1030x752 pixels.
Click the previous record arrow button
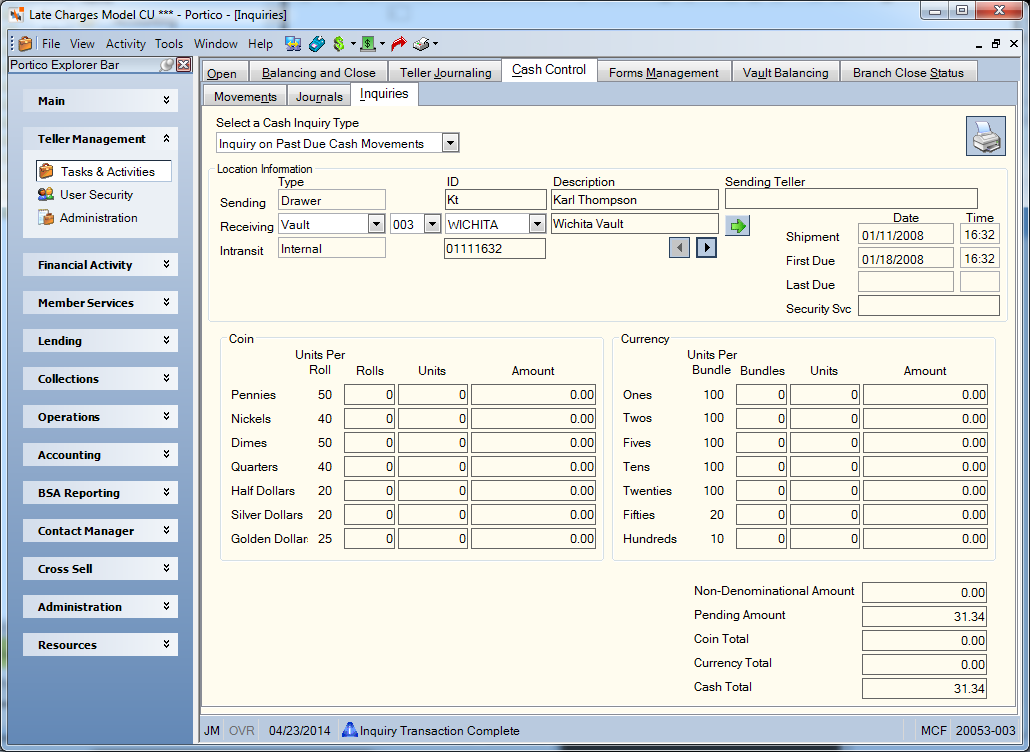point(679,248)
